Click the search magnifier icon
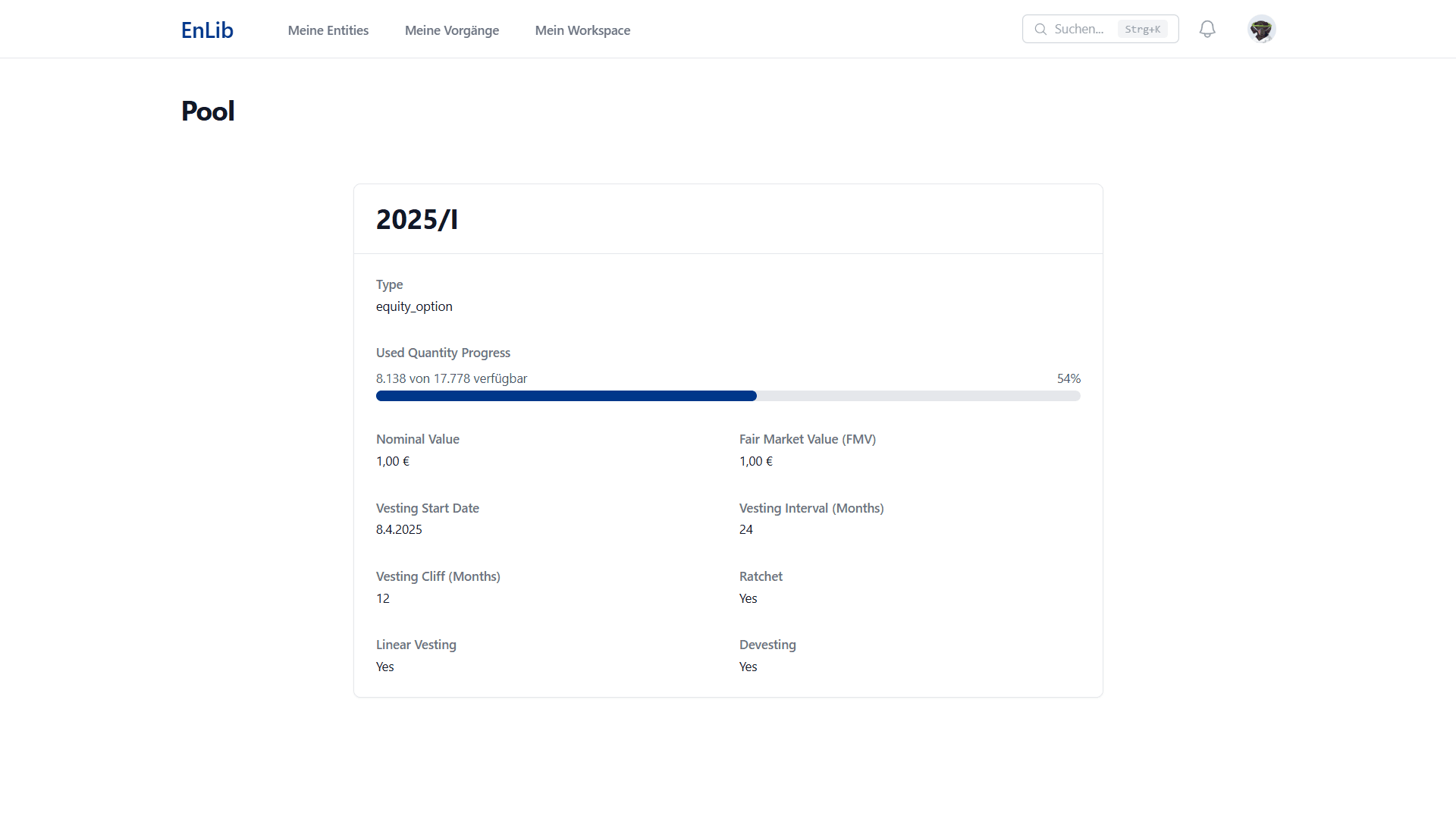The image size is (1456, 819). [1040, 29]
